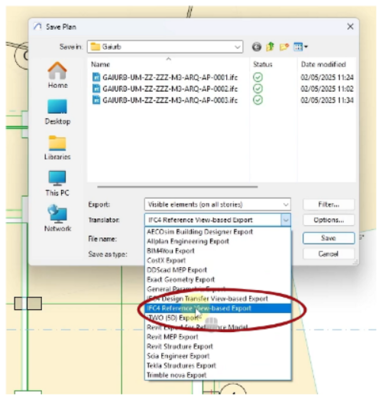Collapse the Translator dropdown arrow
382x400 pixels.
(x=286, y=220)
